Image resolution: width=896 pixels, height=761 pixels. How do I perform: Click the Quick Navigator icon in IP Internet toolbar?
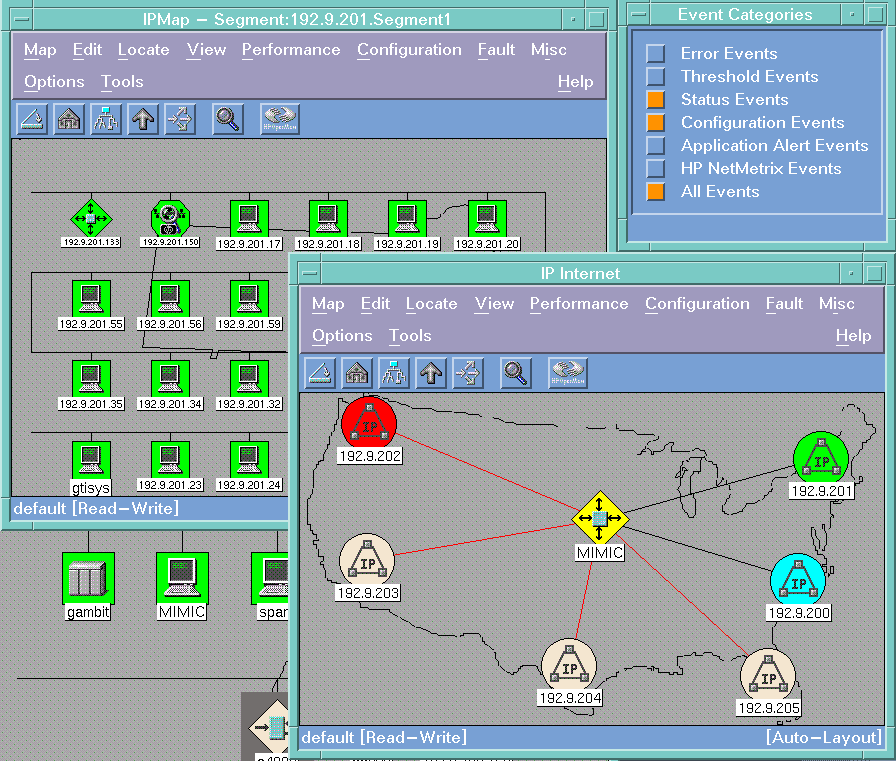pos(468,373)
